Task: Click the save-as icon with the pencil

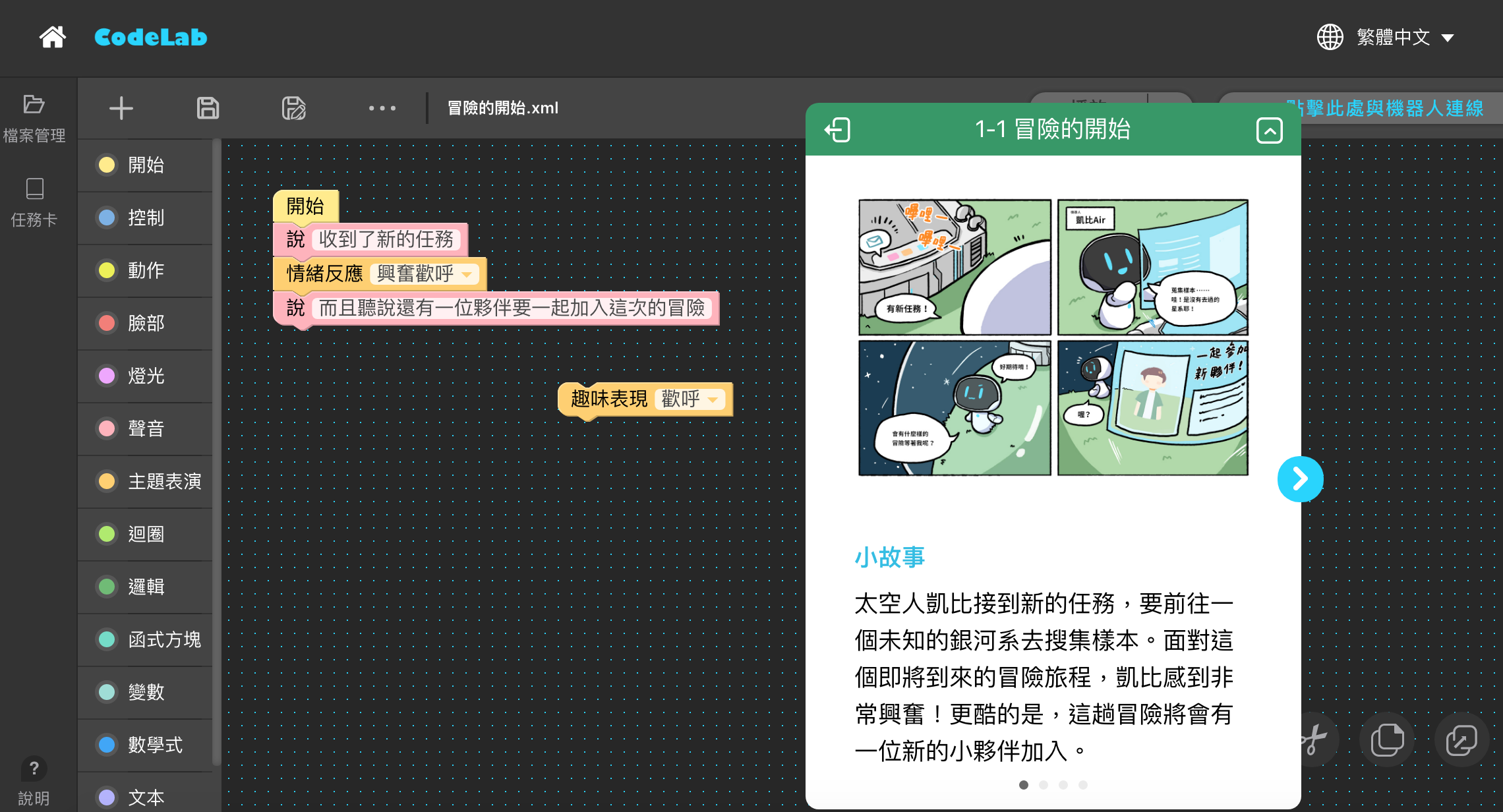Action: click(293, 108)
